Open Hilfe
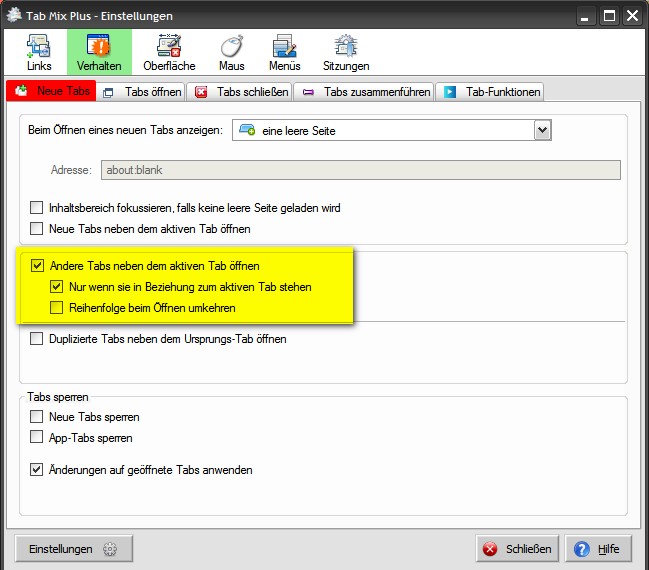Image resolution: width=649 pixels, height=570 pixels. [x=599, y=548]
